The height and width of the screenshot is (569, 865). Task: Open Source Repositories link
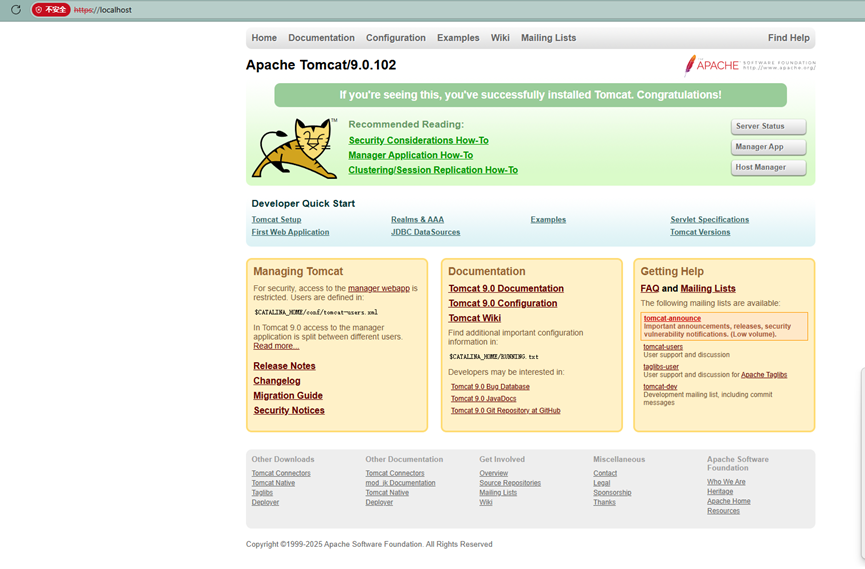click(x=510, y=483)
